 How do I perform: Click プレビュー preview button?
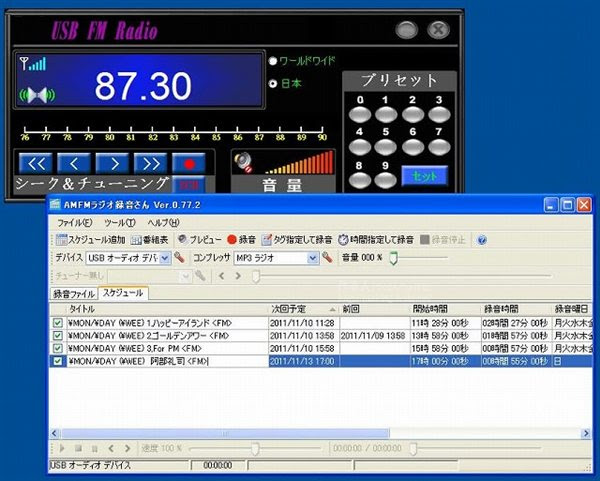tap(199, 240)
